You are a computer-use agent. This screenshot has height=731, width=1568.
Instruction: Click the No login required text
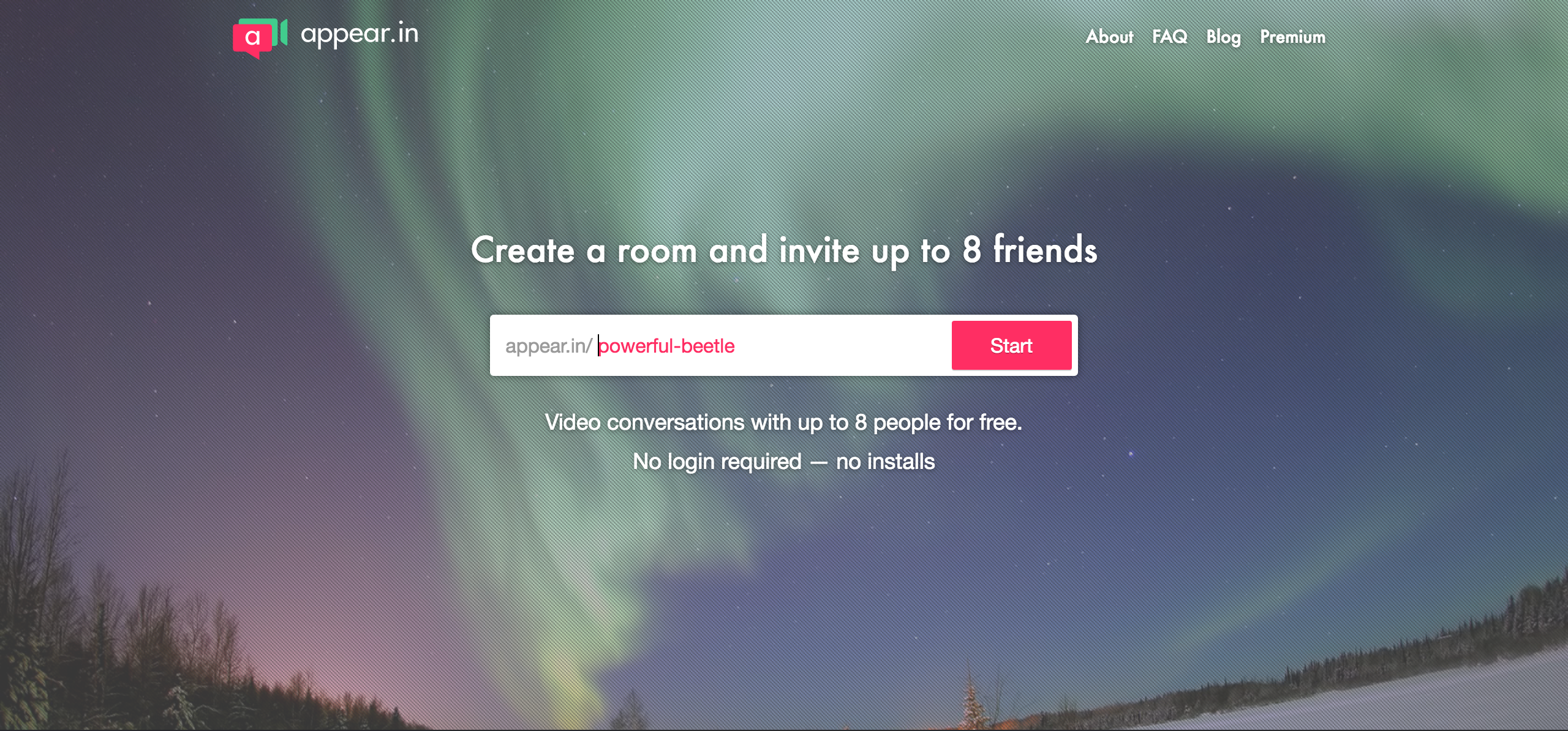click(x=717, y=462)
